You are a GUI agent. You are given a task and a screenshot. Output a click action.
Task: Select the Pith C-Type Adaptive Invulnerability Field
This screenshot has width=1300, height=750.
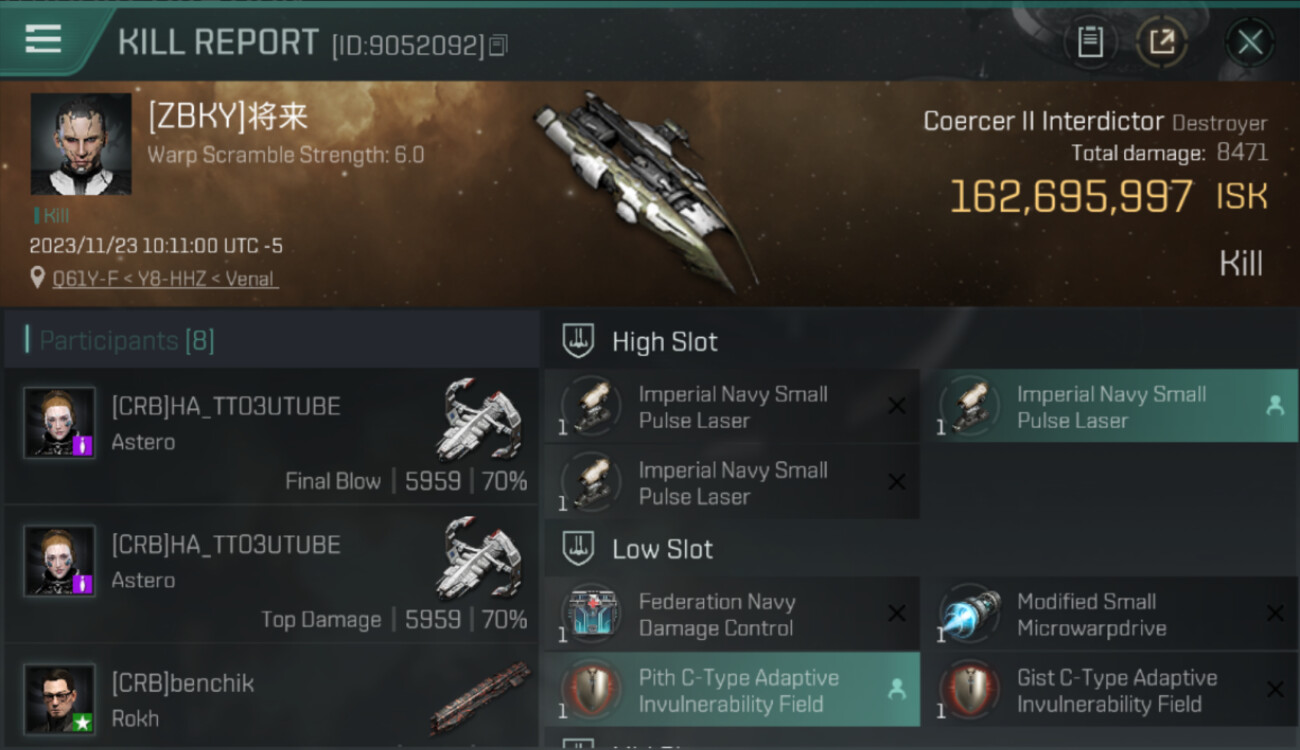[732, 690]
